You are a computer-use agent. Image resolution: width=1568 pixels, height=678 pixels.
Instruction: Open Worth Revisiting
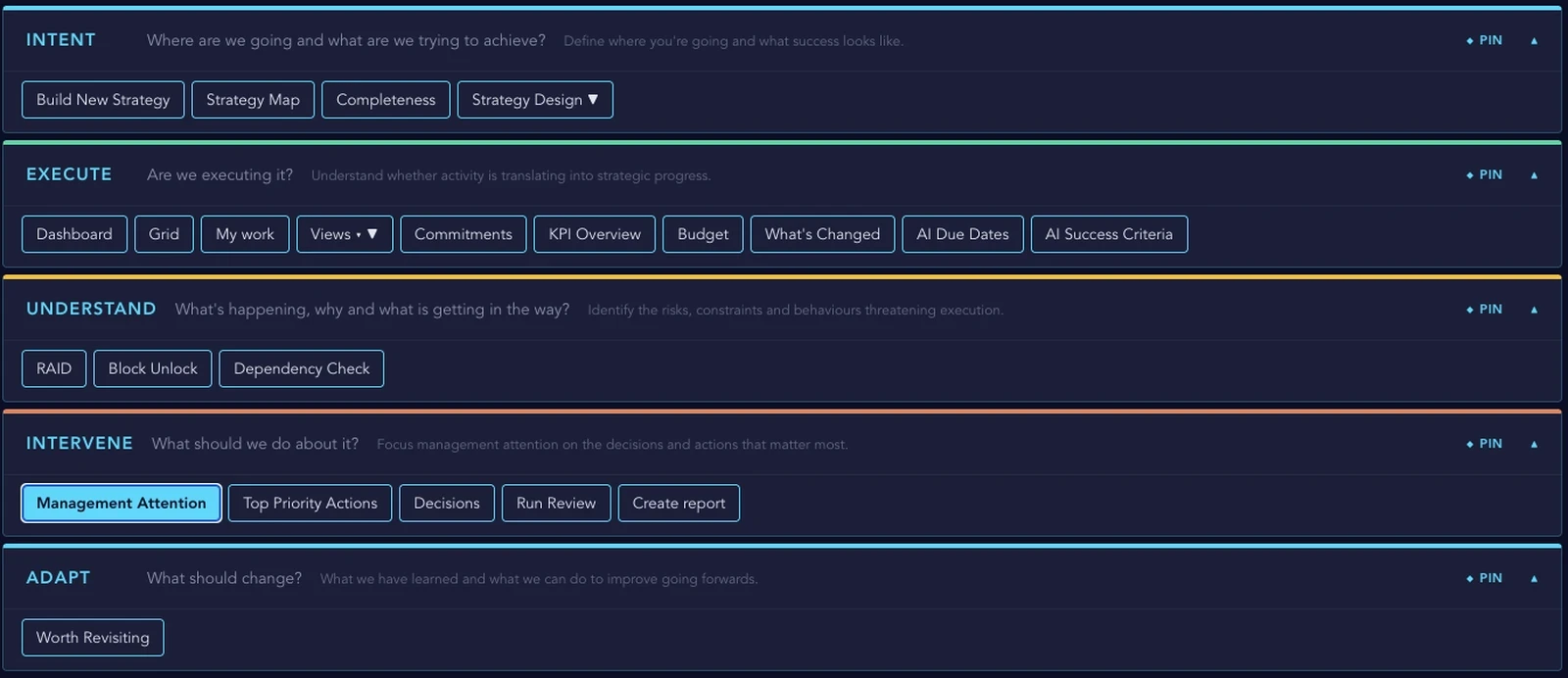pyautogui.click(x=93, y=637)
